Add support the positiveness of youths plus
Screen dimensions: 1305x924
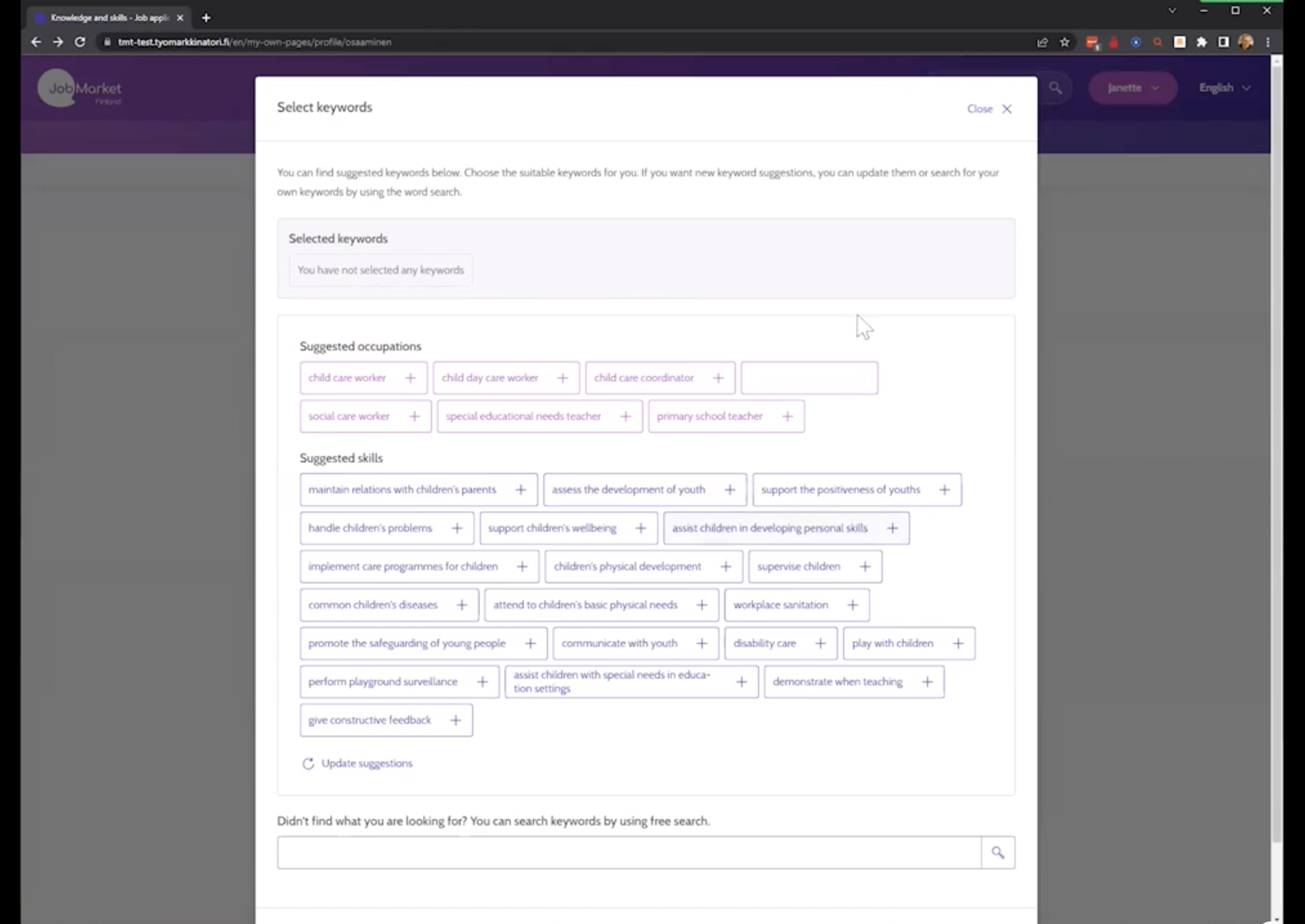(944, 489)
